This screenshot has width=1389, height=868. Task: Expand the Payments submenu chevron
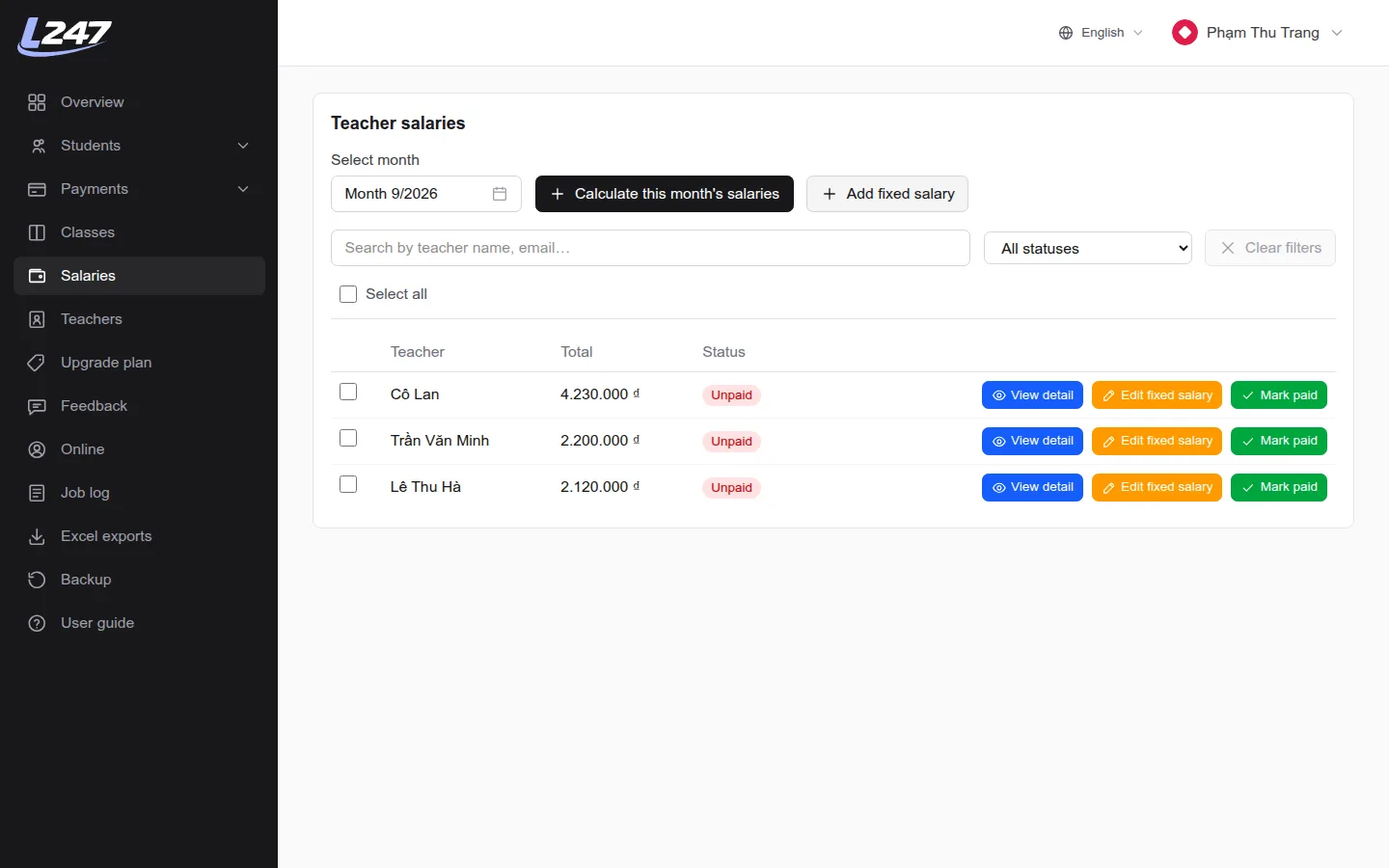(243, 189)
